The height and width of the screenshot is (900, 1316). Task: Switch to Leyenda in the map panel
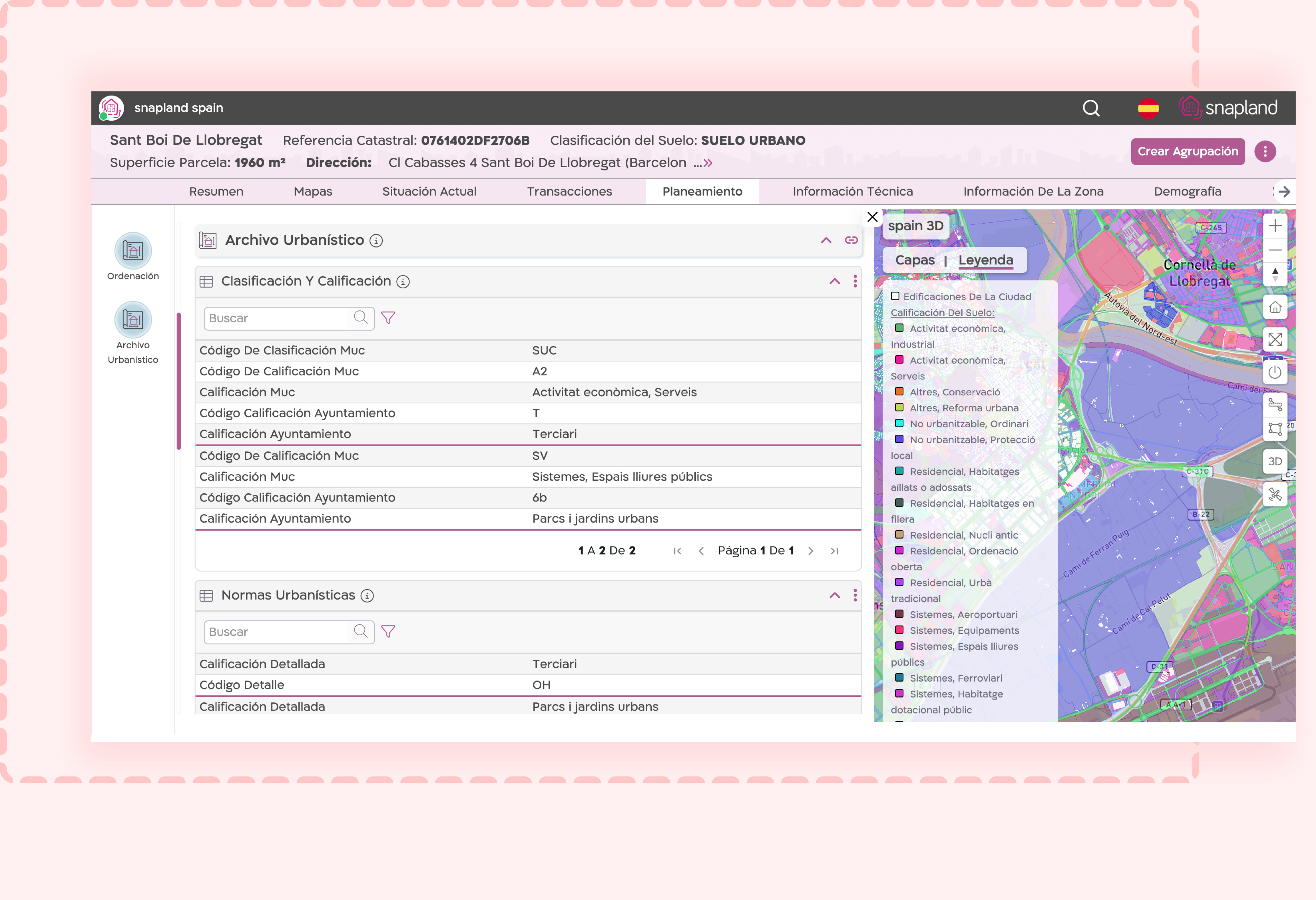985,261
